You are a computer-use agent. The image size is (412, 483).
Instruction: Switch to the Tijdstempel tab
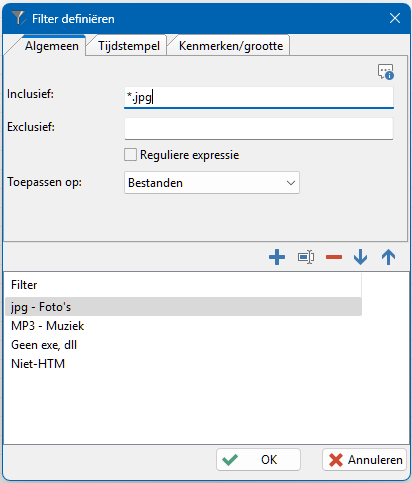pyautogui.click(x=129, y=46)
